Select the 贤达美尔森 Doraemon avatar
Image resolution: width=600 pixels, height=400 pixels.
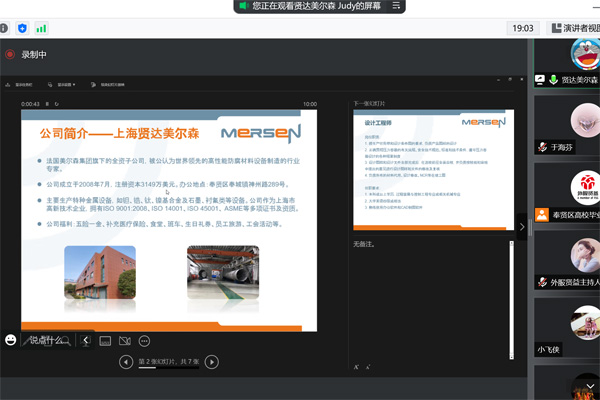585,54
